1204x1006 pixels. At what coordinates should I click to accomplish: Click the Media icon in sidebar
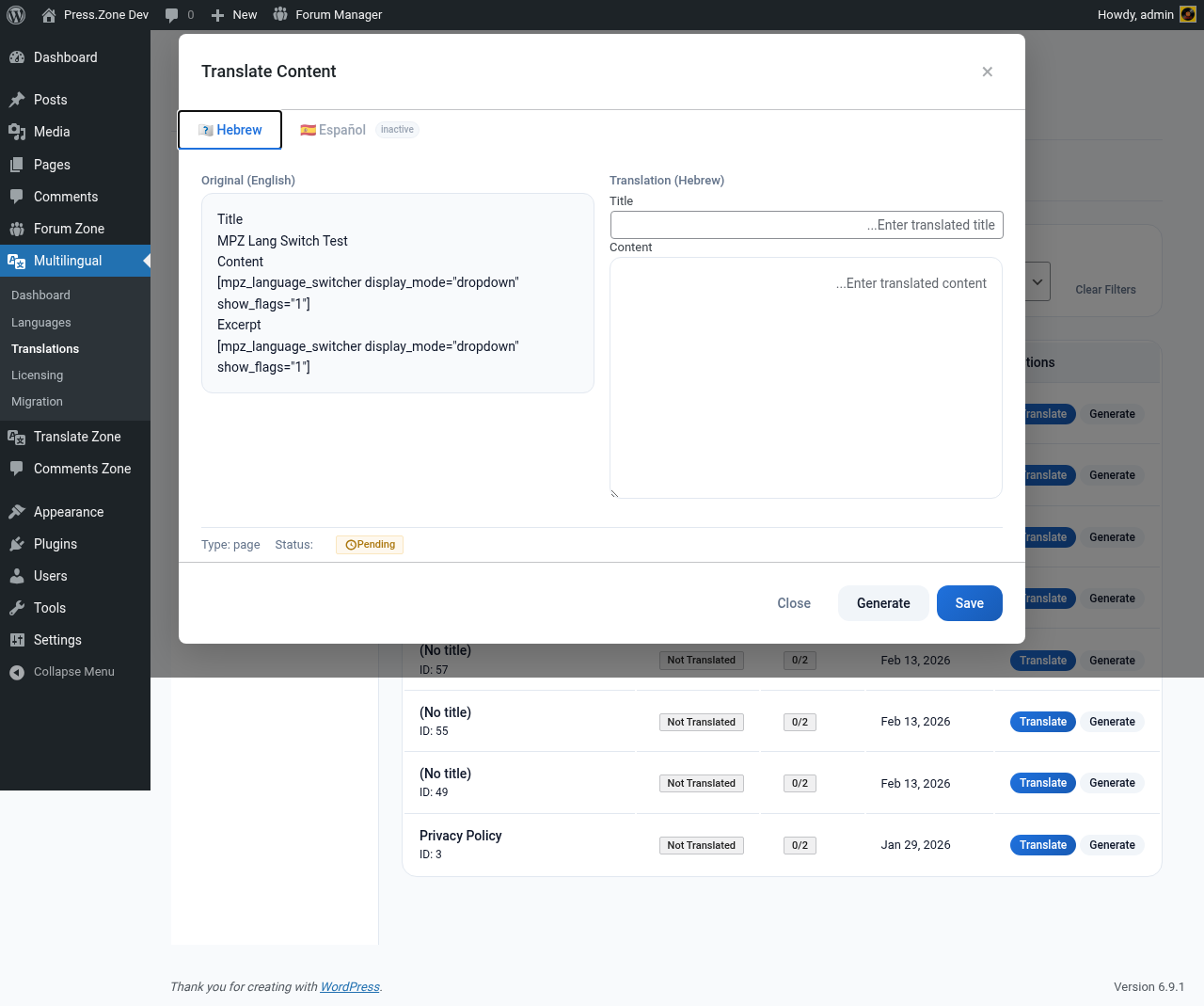17,132
